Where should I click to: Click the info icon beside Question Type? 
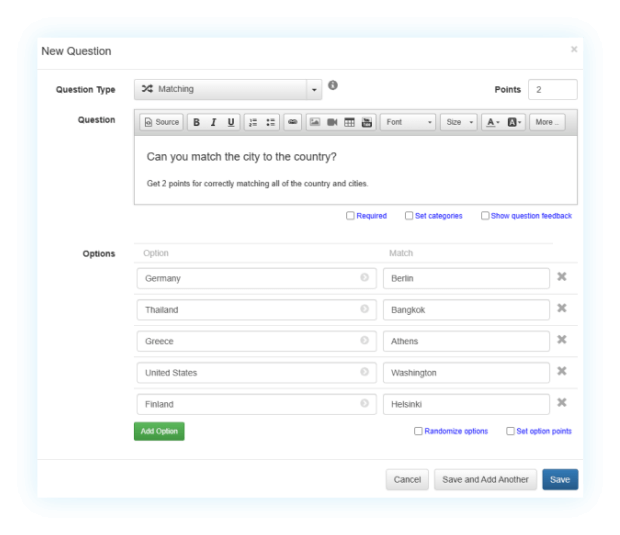[x=333, y=86]
